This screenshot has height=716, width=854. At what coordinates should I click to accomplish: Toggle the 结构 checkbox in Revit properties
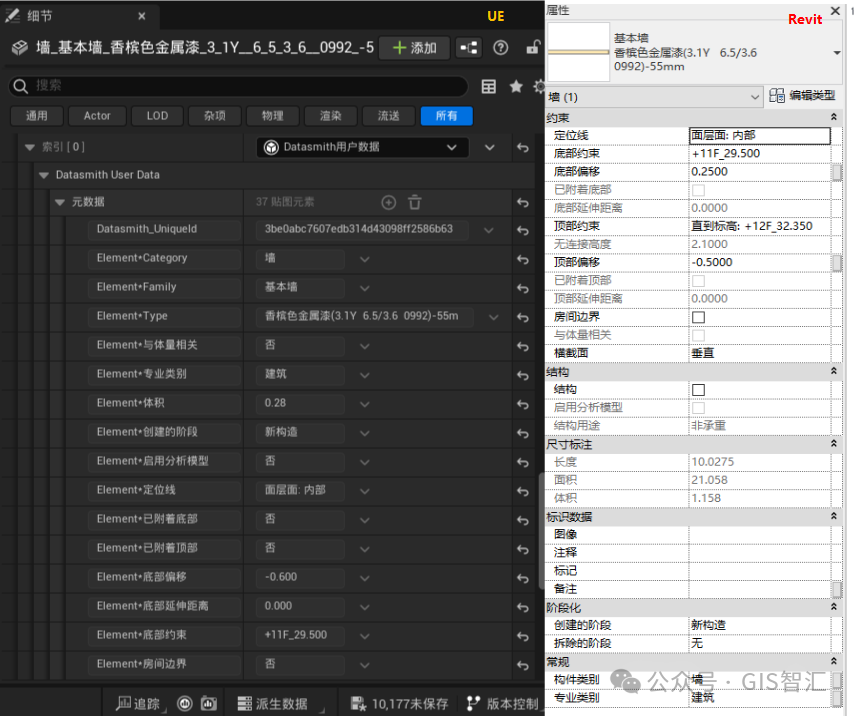[698, 390]
